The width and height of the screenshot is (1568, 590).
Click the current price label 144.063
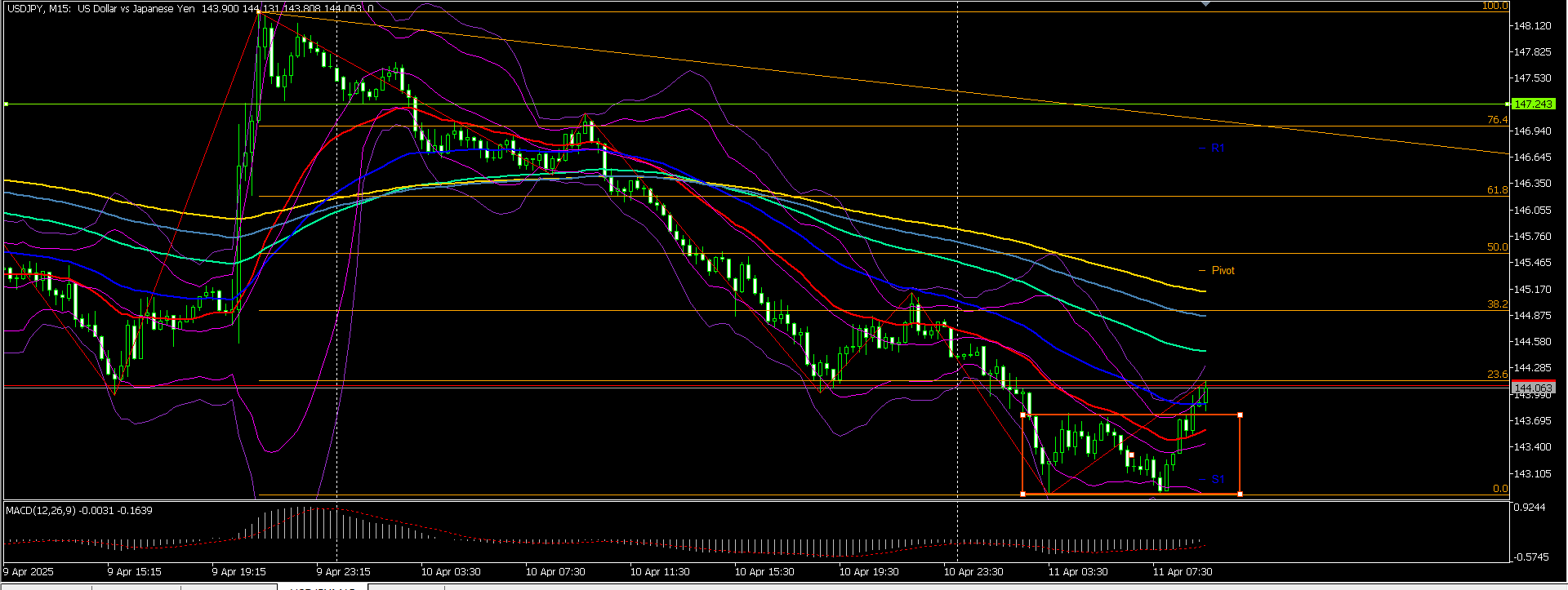(x=1532, y=388)
